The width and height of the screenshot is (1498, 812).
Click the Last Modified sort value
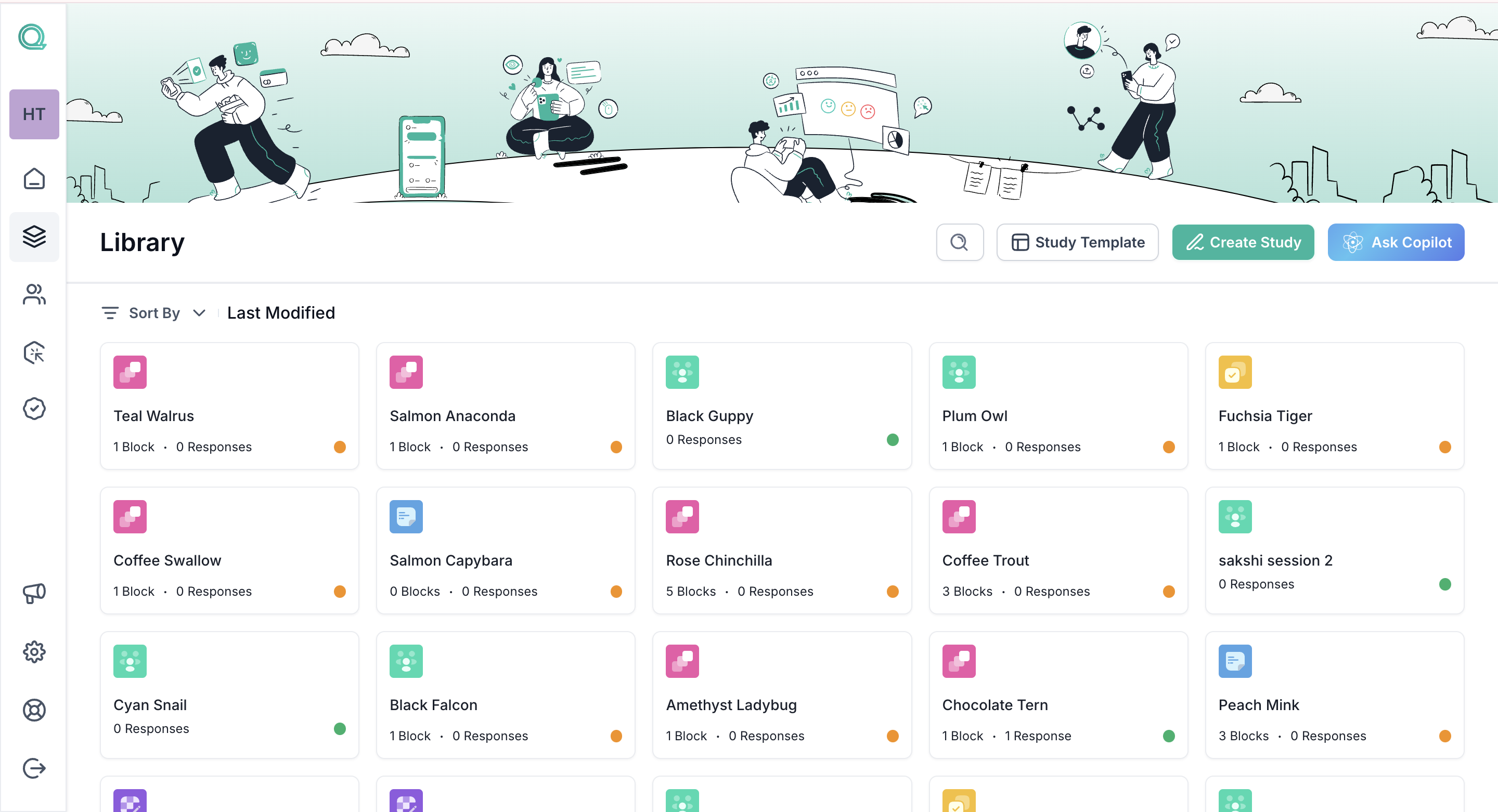coord(281,313)
